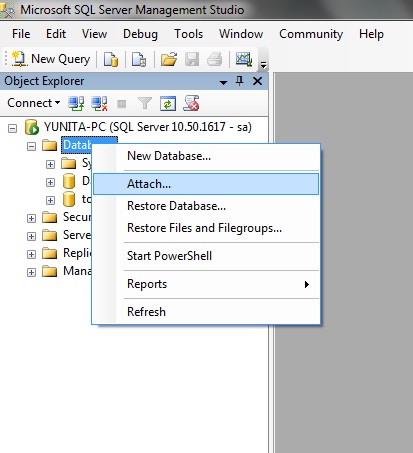The height and width of the screenshot is (453, 413).
Task: Click the Security folder icon
Action: coord(50,217)
